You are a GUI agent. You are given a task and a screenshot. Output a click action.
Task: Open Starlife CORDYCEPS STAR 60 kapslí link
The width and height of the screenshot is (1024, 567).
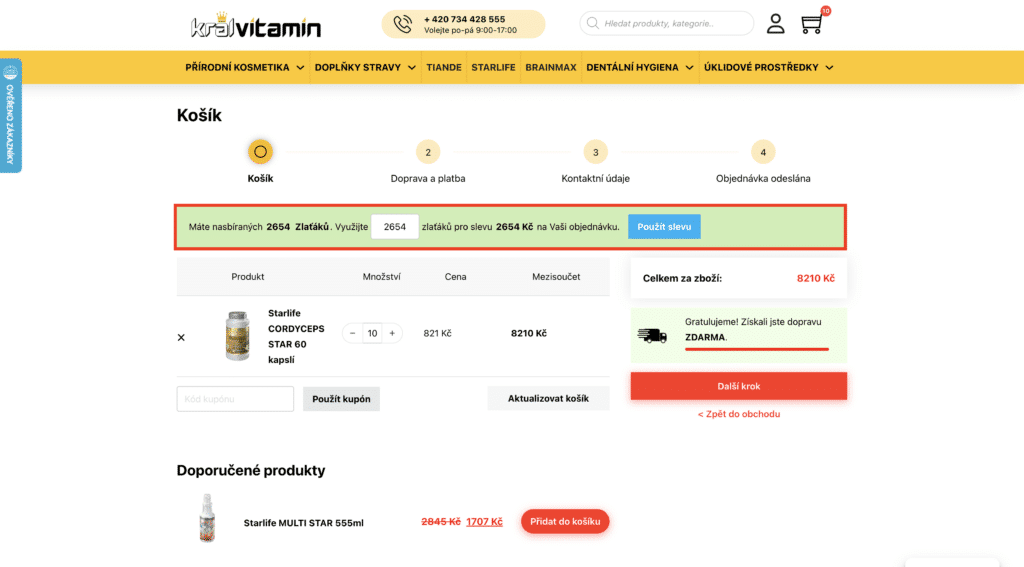(296, 336)
